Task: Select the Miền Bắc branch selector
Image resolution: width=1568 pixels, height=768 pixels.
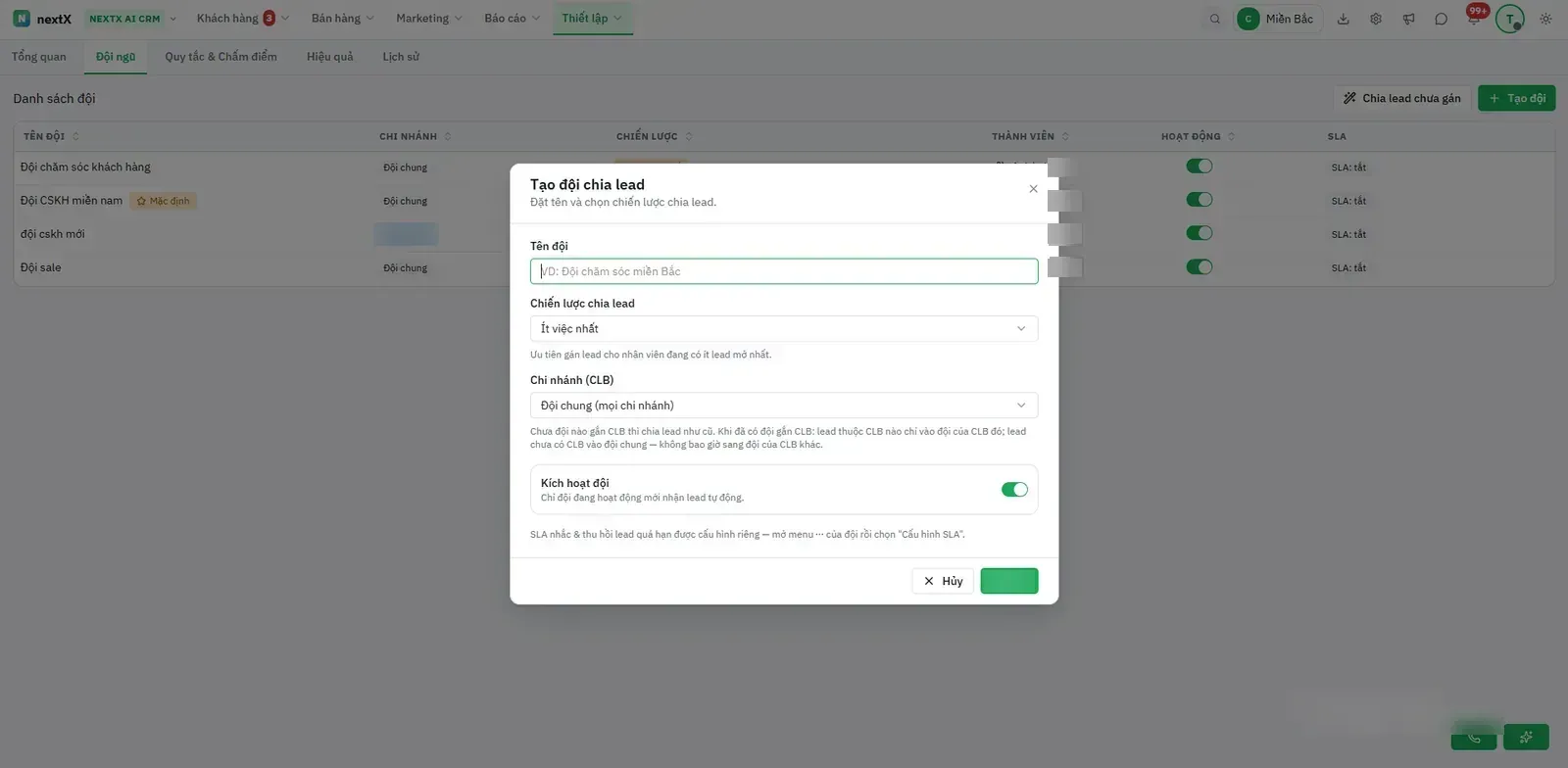Action: 1278,19
